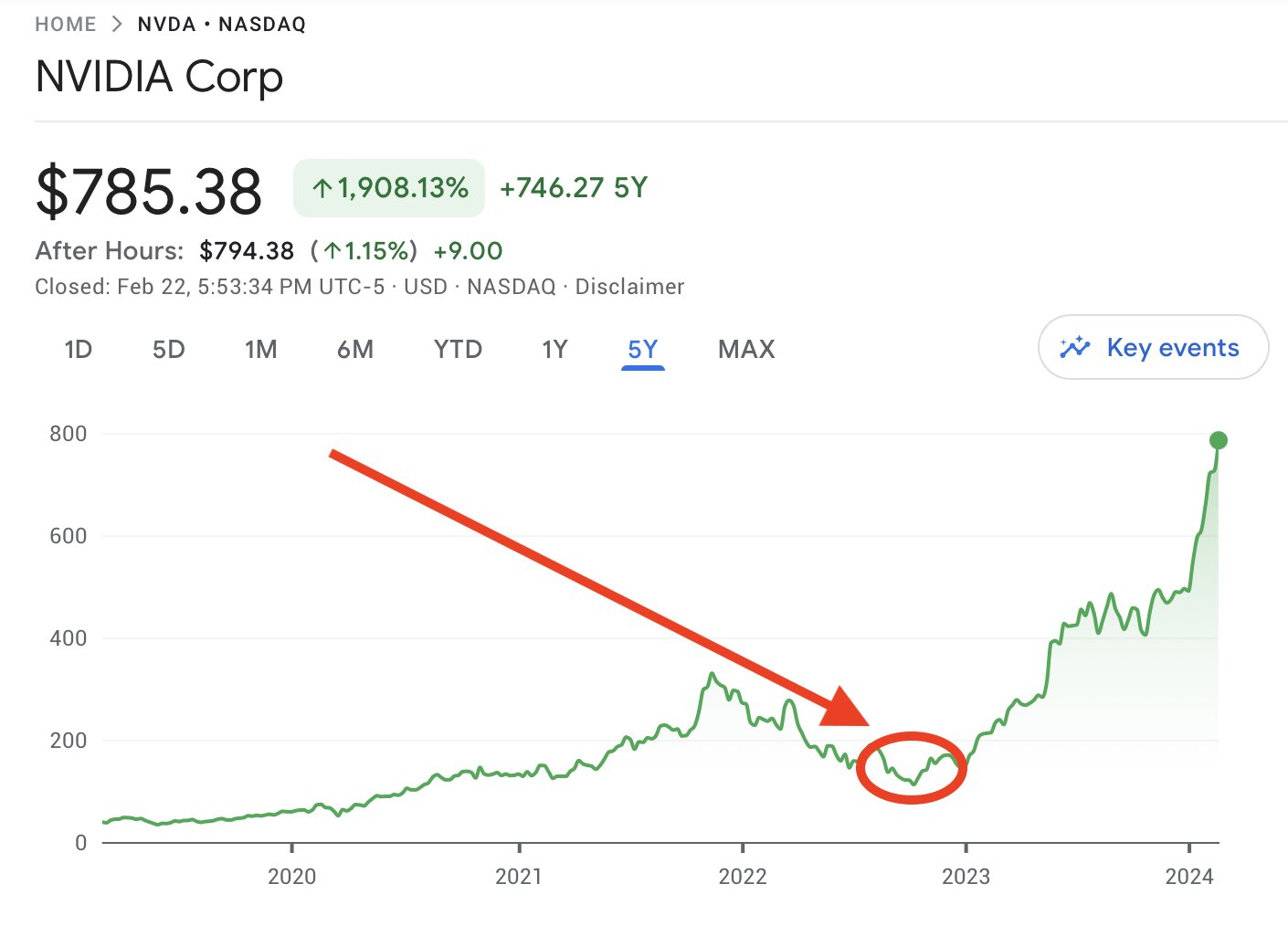1288x926 pixels.
Task: Click the NVDA • NASDAQ breadcrumb
Action: pyautogui.click(x=222, y=25)
